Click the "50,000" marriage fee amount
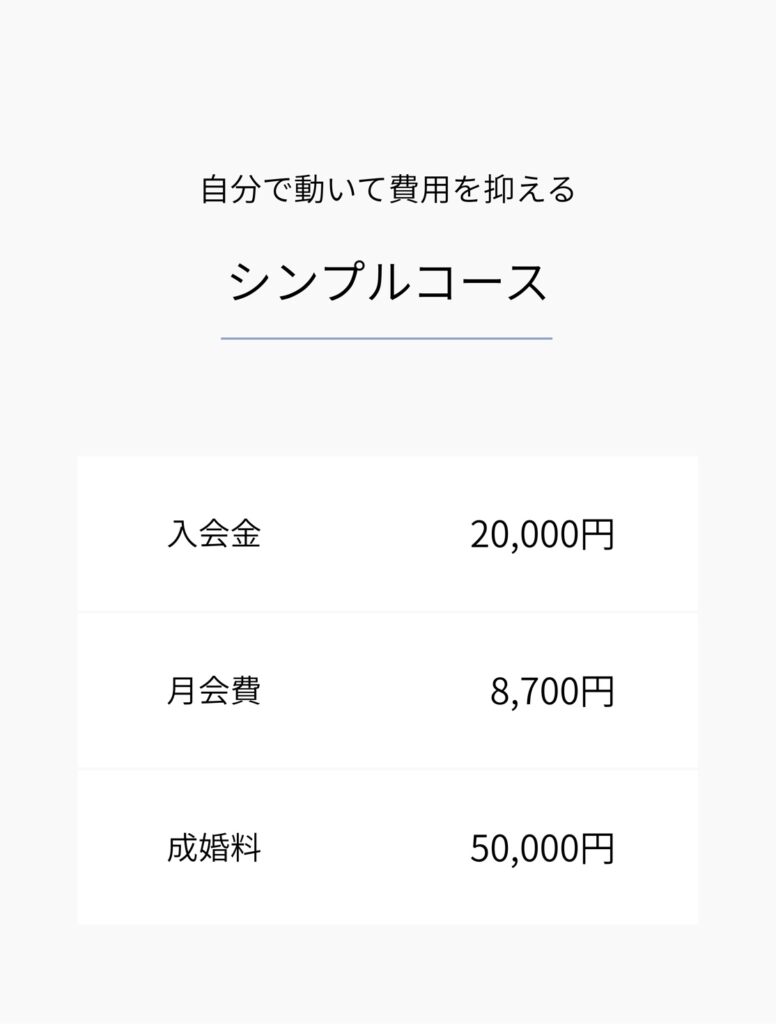 pyautogui.click(x=524, y=849)
